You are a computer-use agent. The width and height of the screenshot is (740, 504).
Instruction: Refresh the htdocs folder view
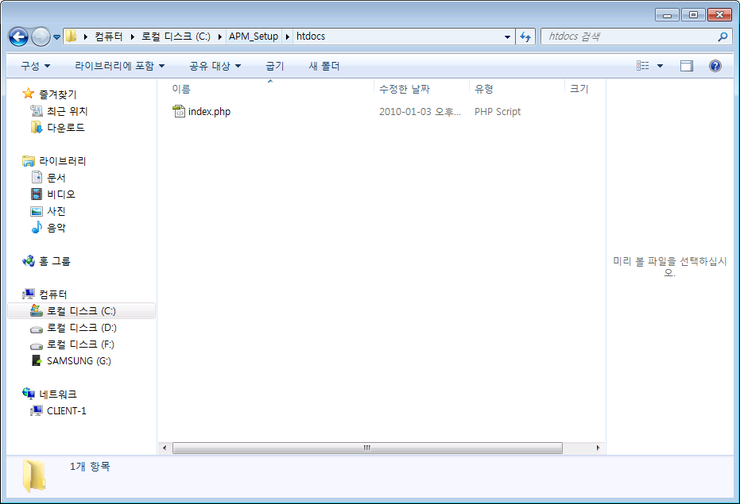[x=525, y=37]
